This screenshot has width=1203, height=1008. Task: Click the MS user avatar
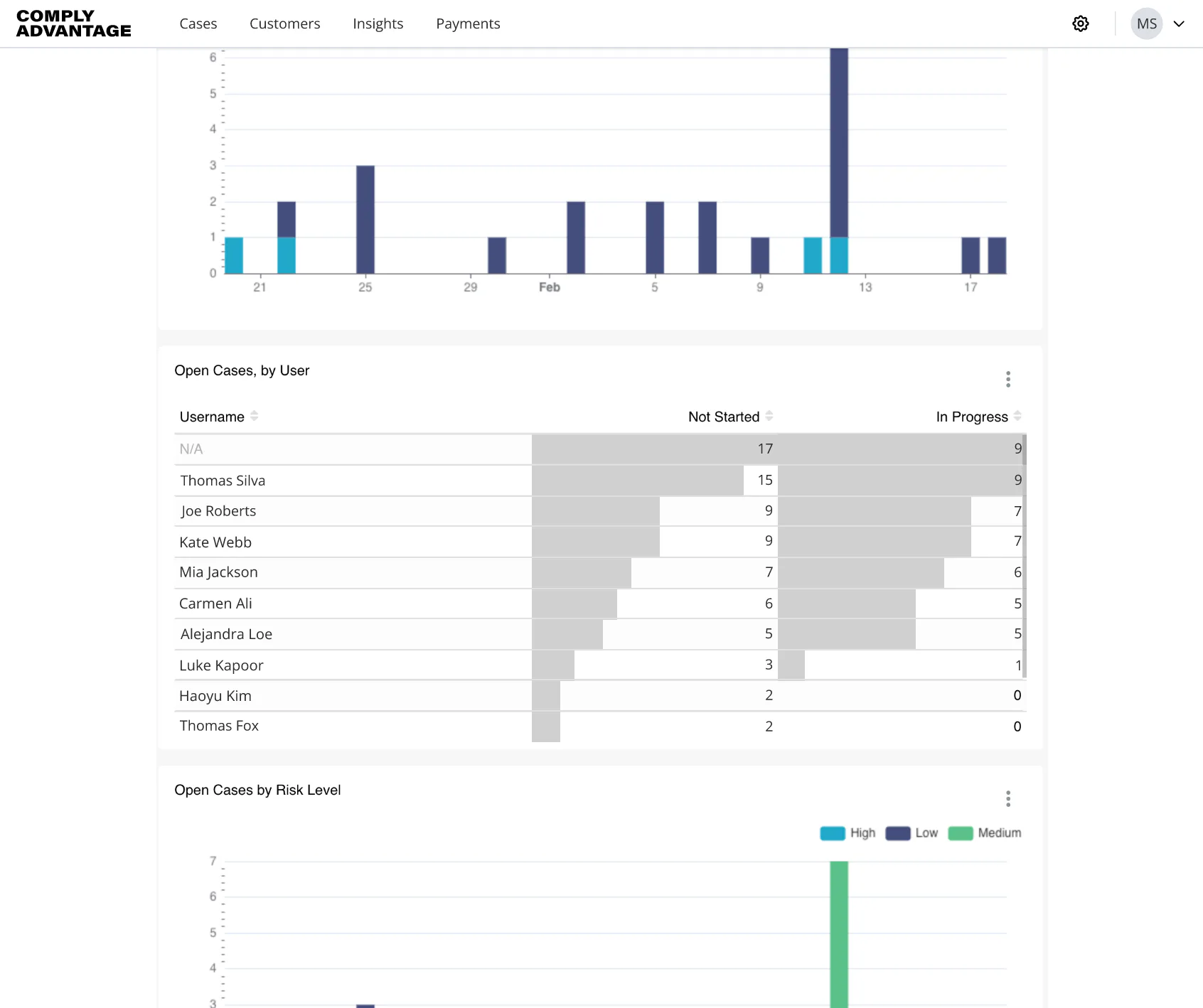(x=1146, y=23)
